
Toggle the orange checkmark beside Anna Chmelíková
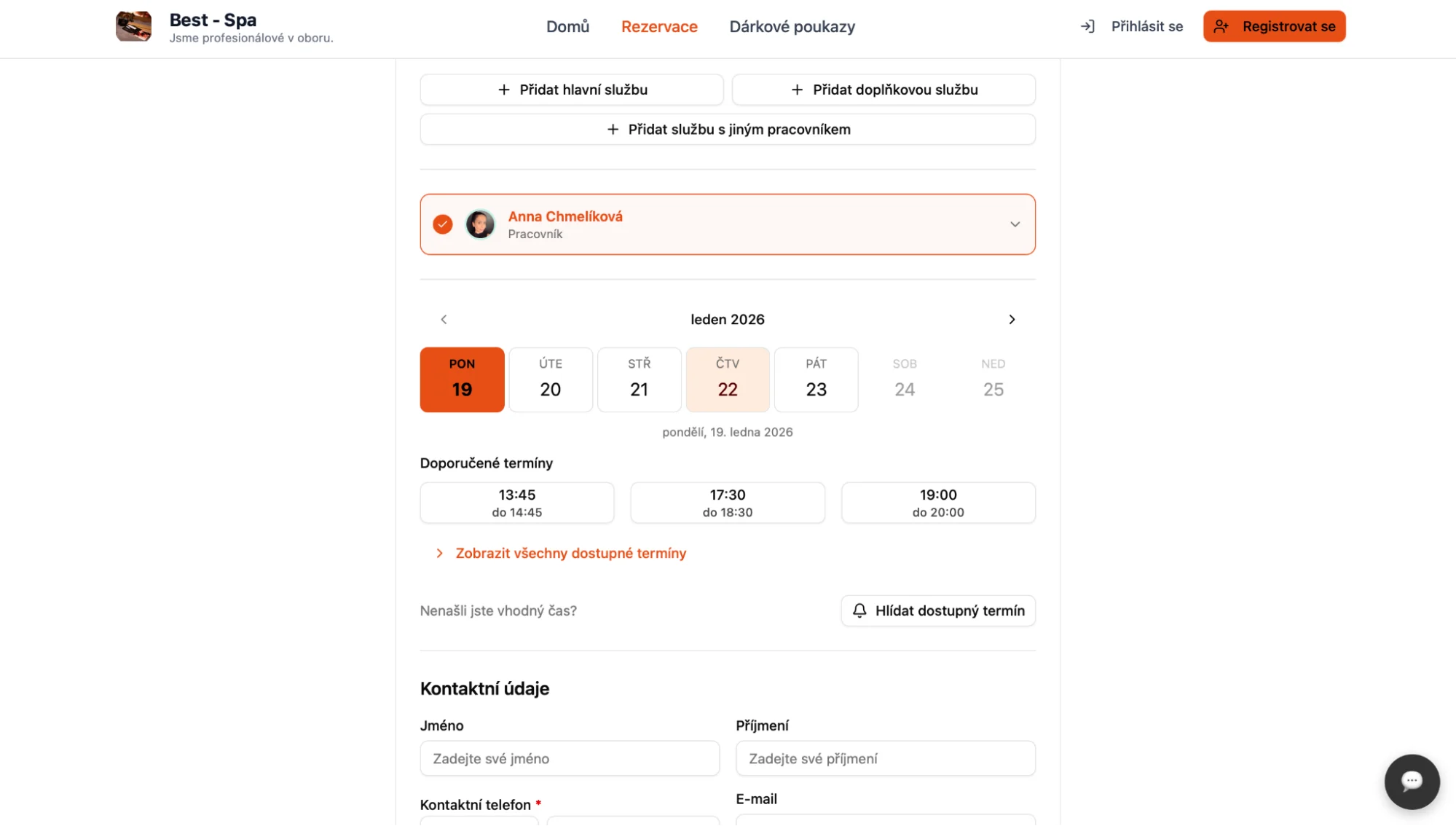point(443,224)
